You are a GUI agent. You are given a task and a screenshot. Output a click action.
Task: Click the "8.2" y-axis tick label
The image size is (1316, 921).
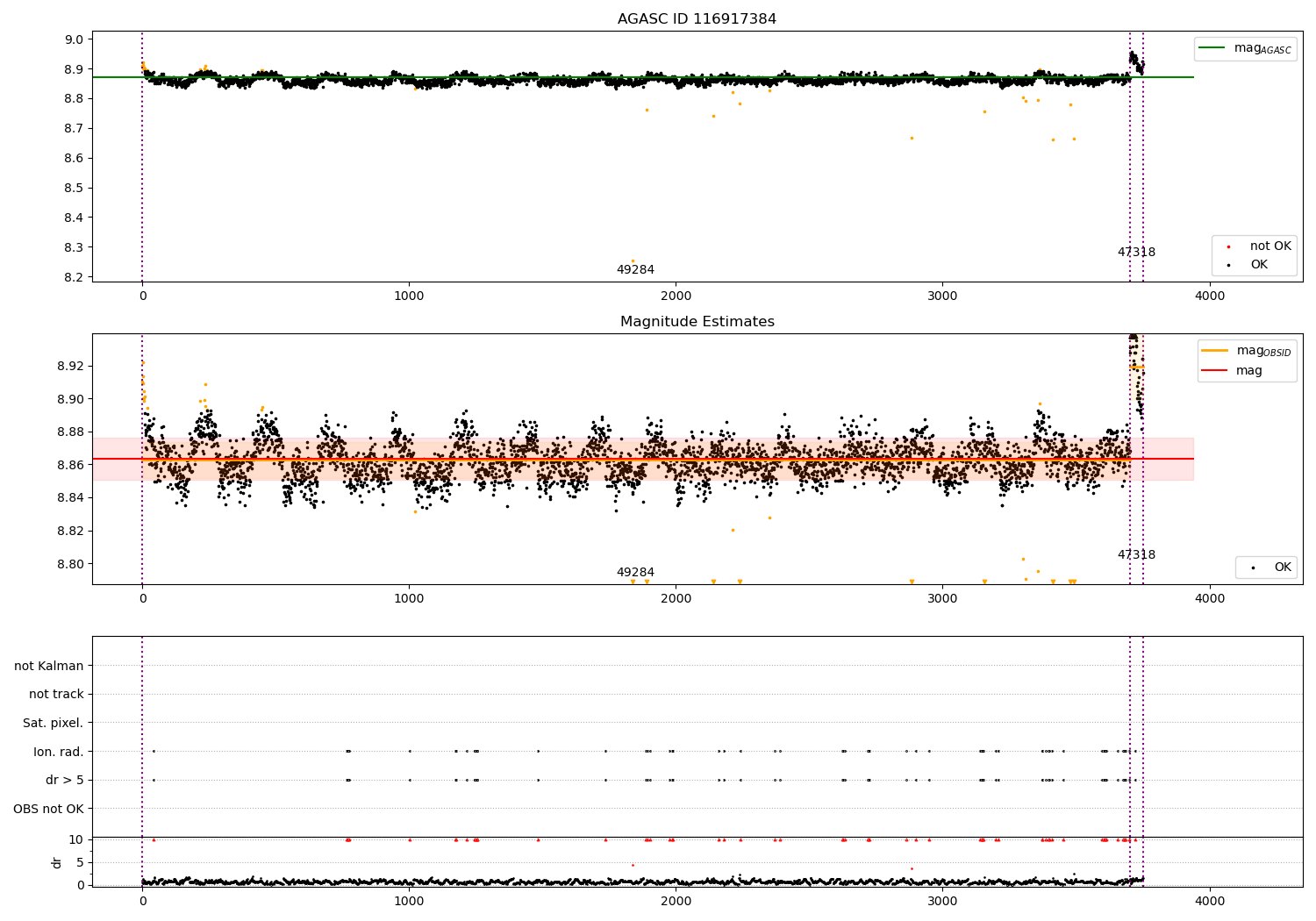[74, 277]
